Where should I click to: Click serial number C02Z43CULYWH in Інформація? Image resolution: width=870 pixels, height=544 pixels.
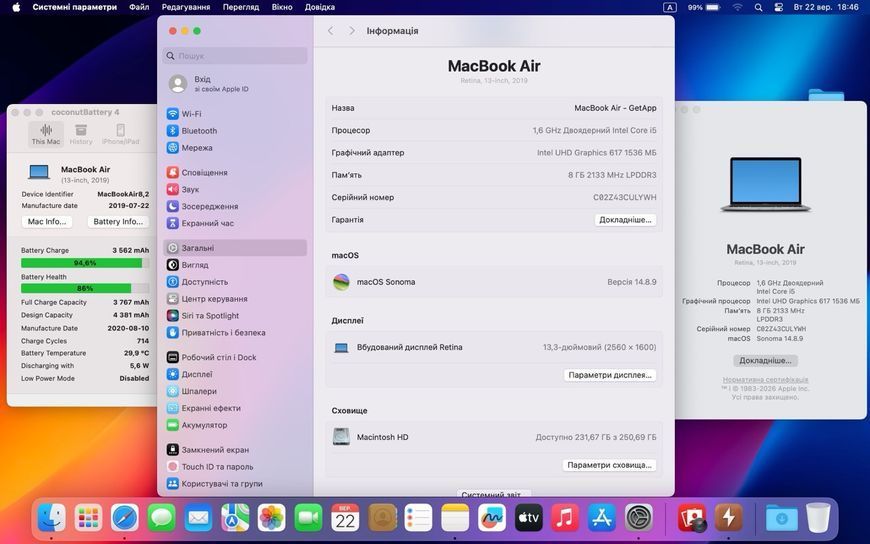pos(625,198)
